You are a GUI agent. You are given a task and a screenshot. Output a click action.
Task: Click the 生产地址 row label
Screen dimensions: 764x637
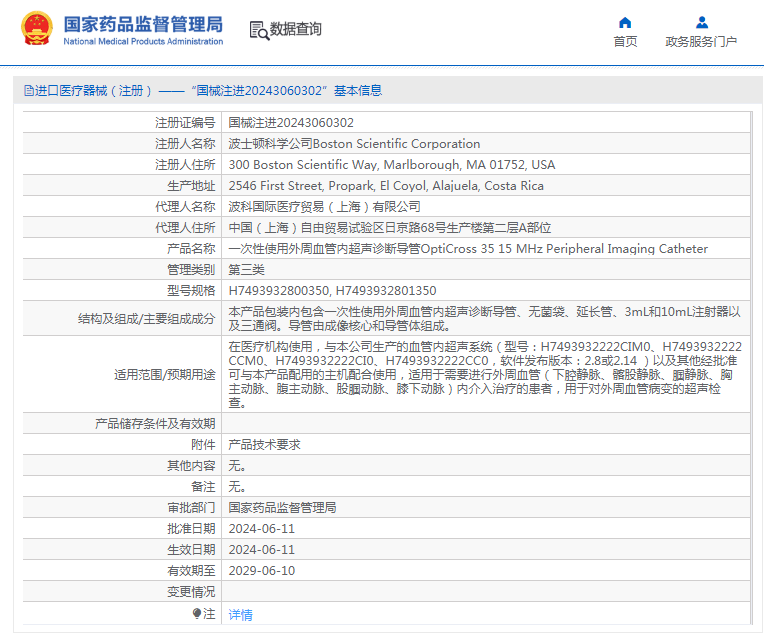click(191, 186)
